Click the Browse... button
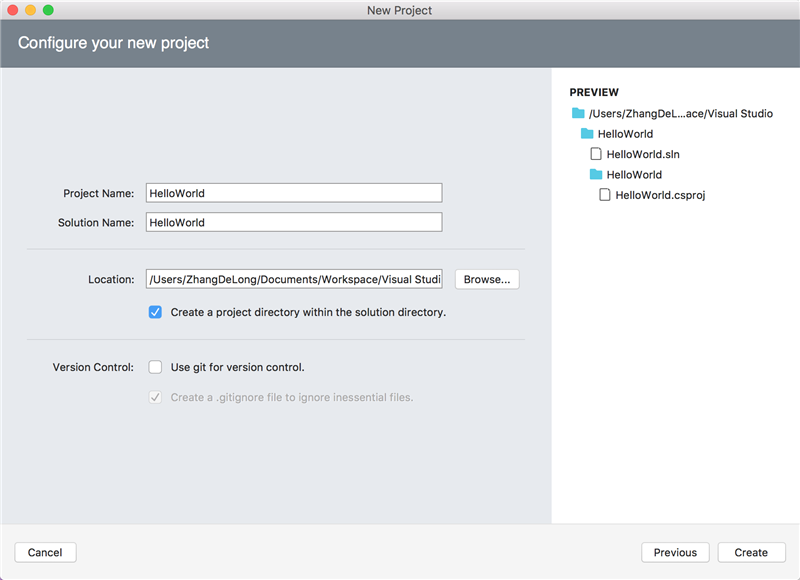 (487, 280)
